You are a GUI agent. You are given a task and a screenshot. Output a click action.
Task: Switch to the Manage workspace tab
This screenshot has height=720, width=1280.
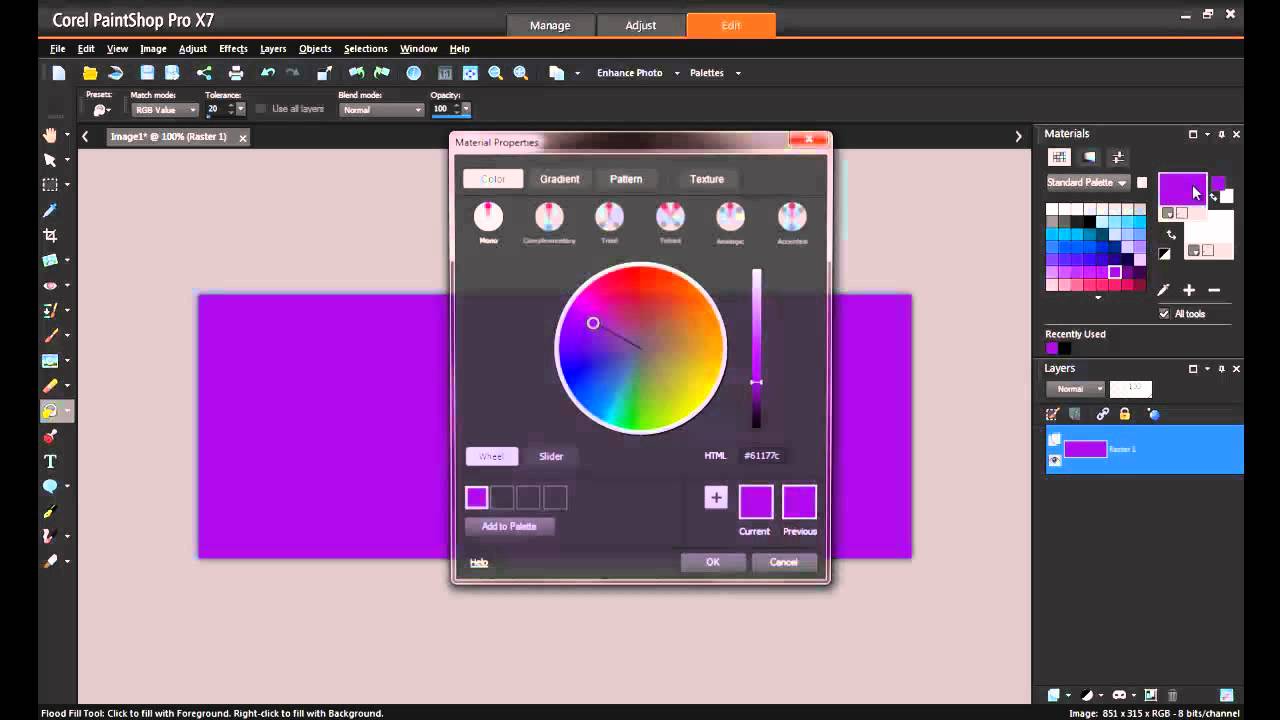(x=550, y=25)
